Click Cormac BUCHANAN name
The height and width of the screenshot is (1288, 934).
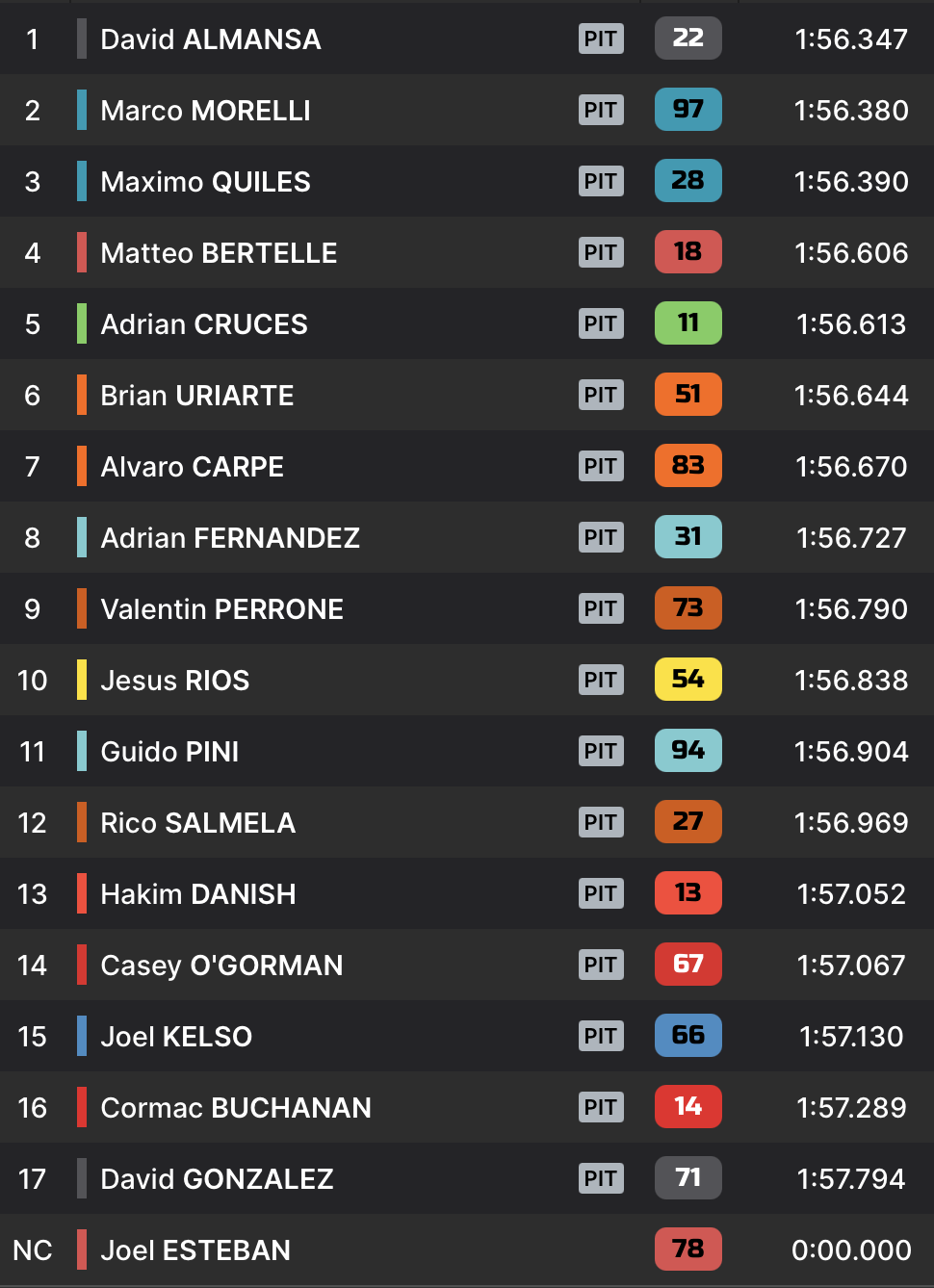click(x=236, y=1108)
